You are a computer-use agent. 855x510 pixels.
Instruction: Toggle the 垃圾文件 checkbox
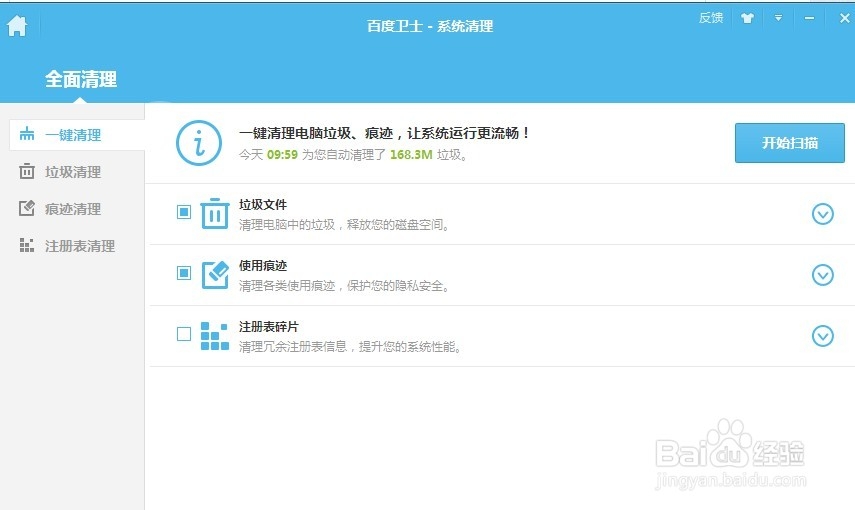[x=184, y=212]
